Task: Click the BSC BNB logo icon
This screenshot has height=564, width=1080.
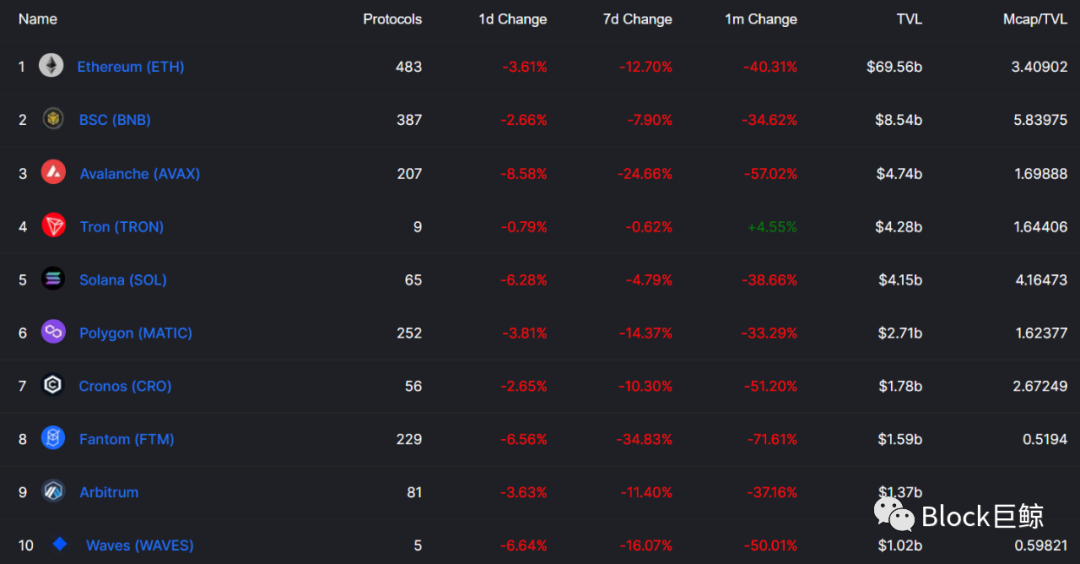Action: (53, 119)
